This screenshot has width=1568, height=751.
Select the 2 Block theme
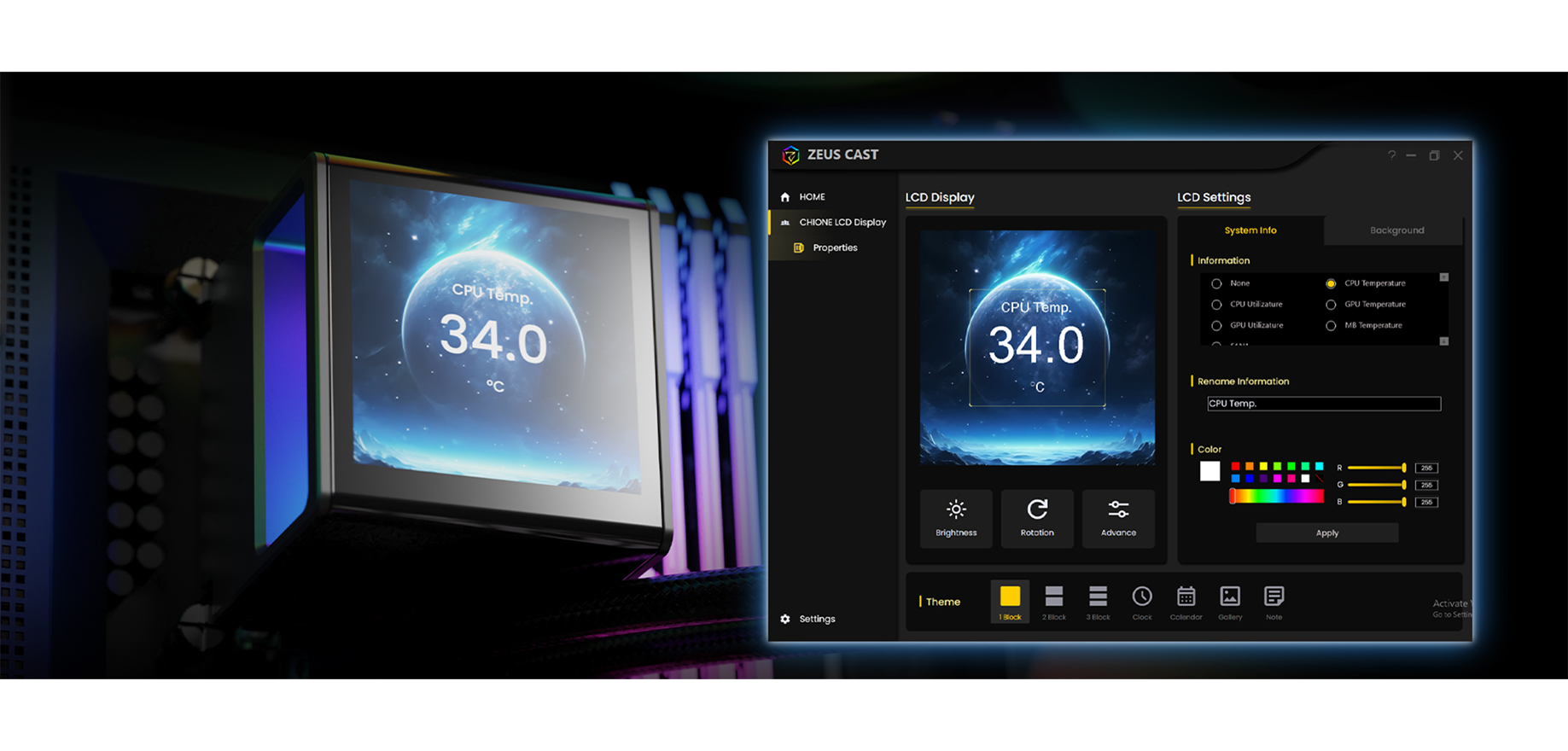point(1054,602)
